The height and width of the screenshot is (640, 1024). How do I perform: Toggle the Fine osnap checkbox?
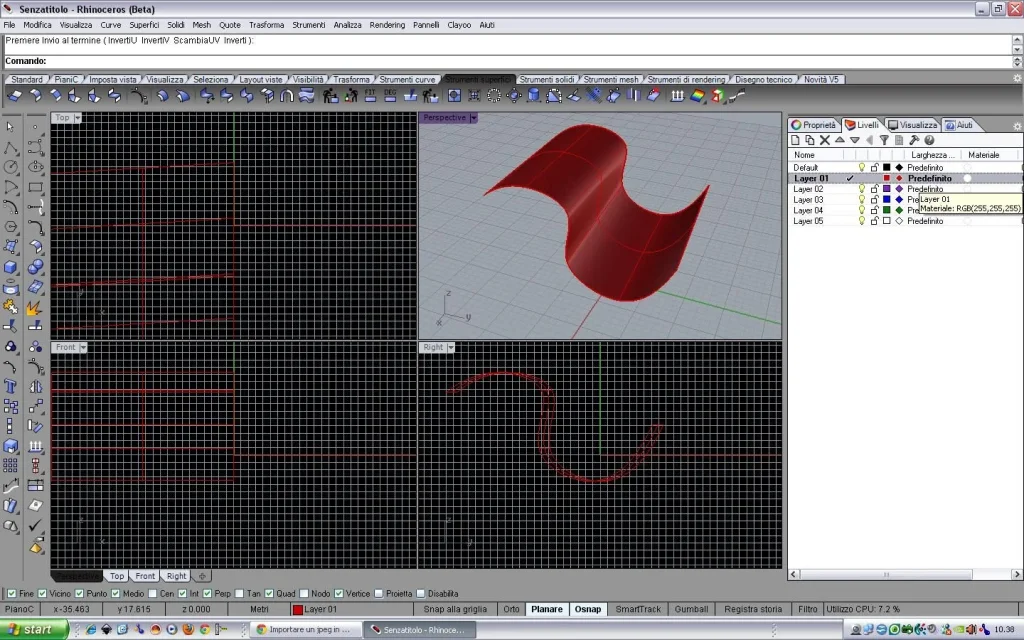[11, 594]
